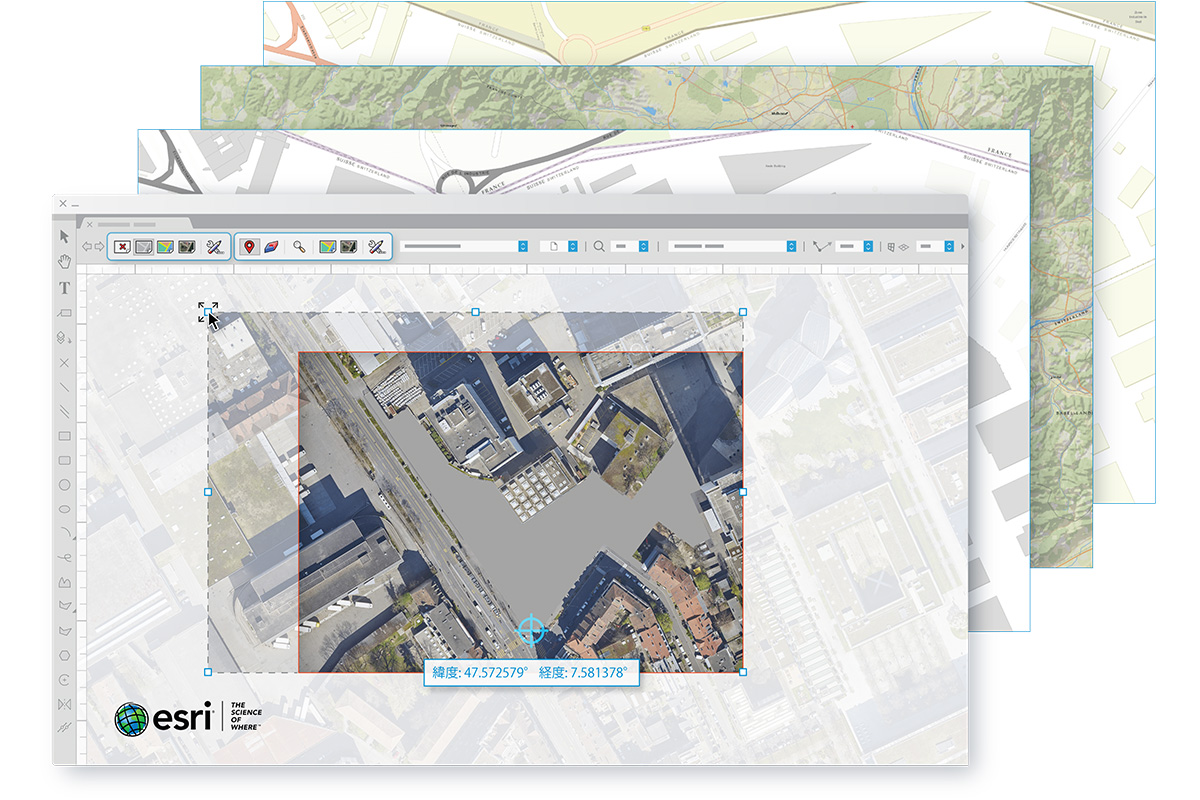The image size is (1200, 800).
Task: Click colored street map icon in first group
Action: click(x=165, y=247)
